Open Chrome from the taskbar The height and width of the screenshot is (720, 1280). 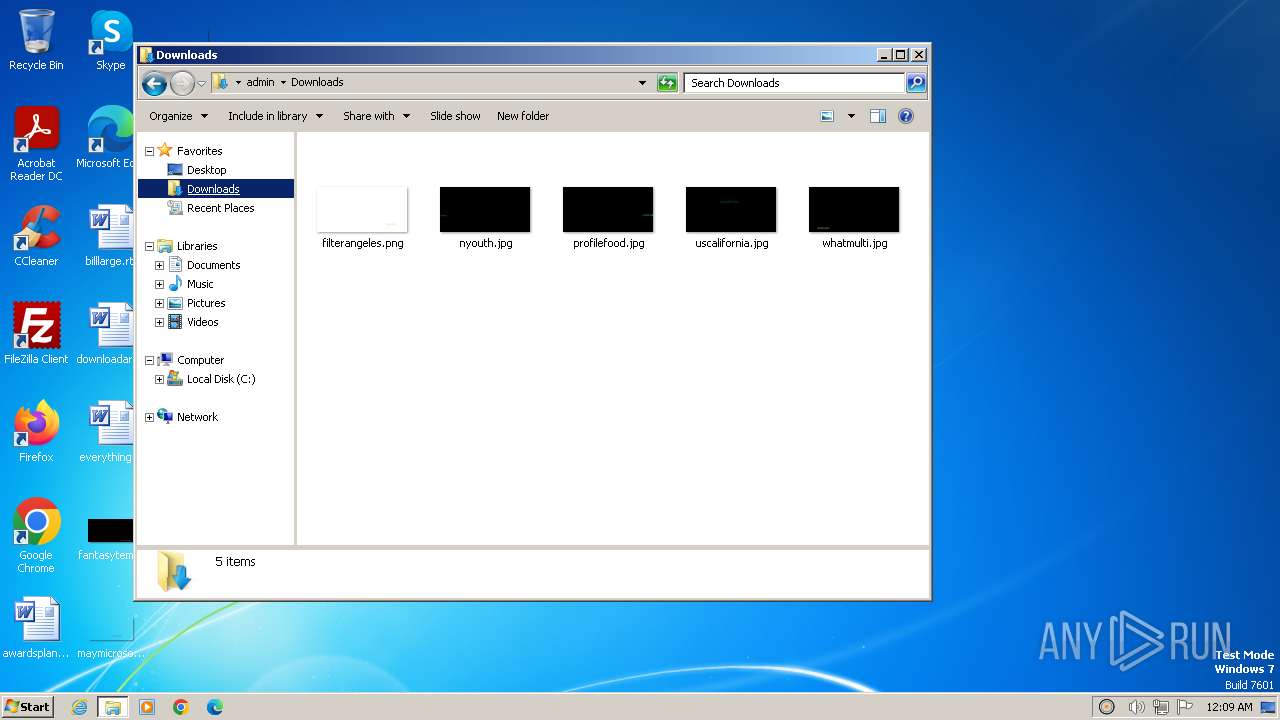pyautogui.click(x=181, y=707)
